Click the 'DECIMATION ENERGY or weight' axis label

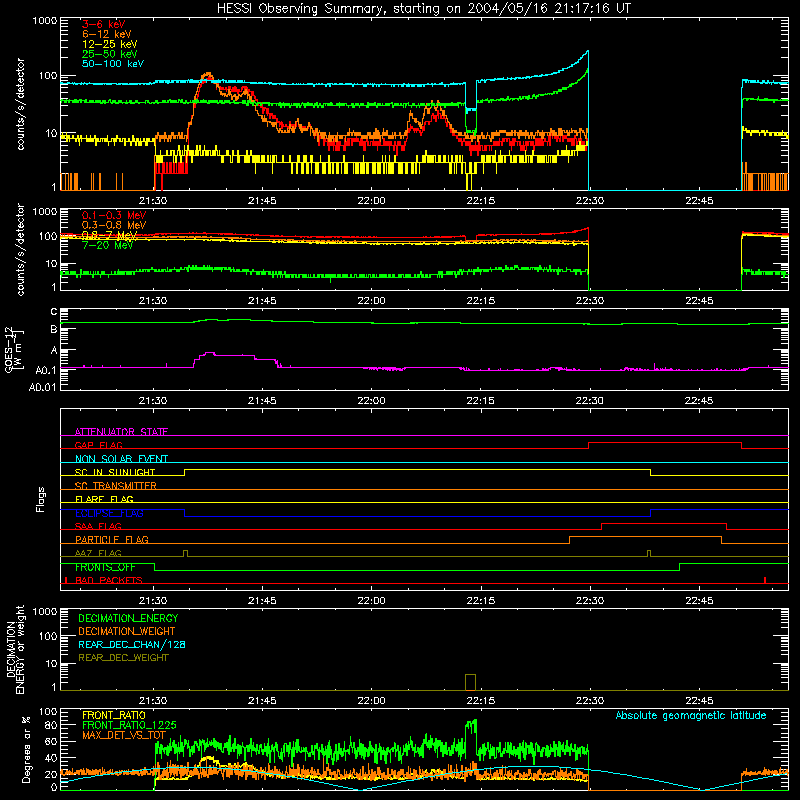[15, 649]
